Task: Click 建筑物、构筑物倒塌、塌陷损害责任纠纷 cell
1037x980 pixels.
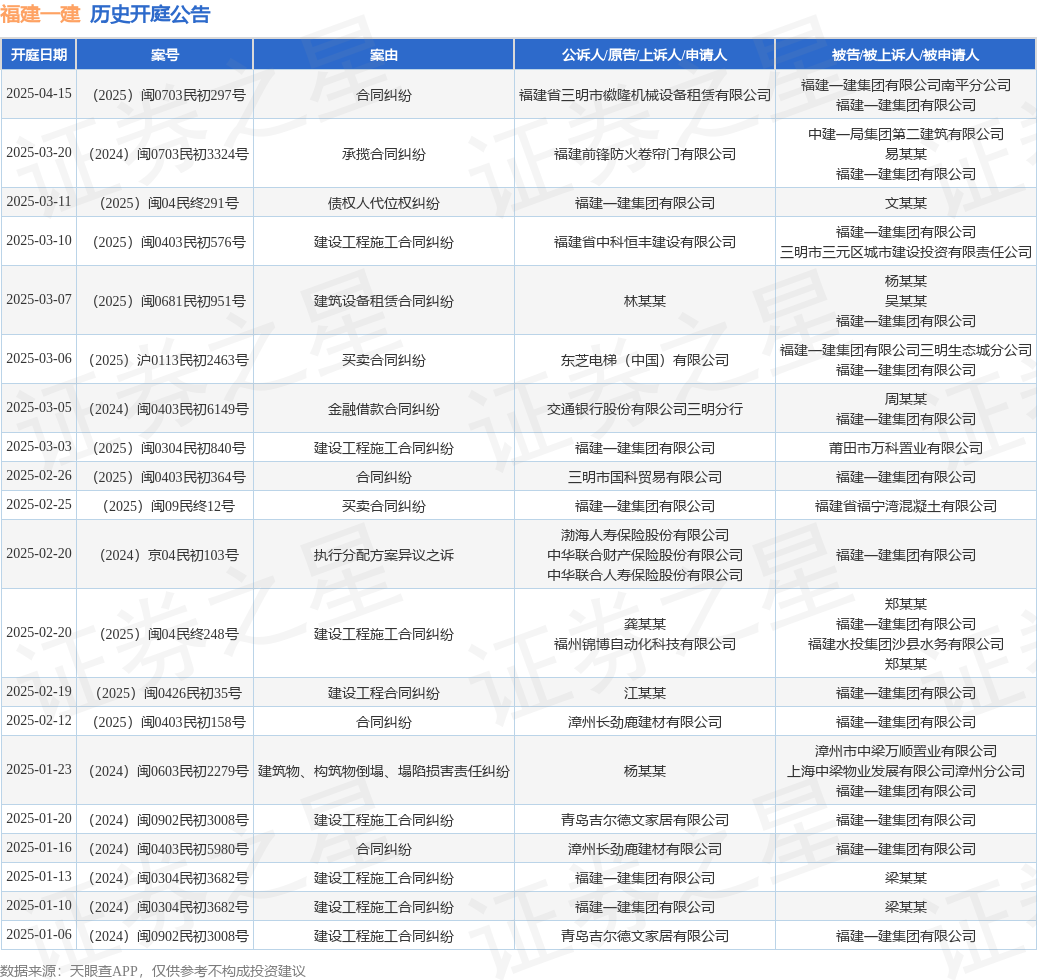Action: [x=384, y=771]
